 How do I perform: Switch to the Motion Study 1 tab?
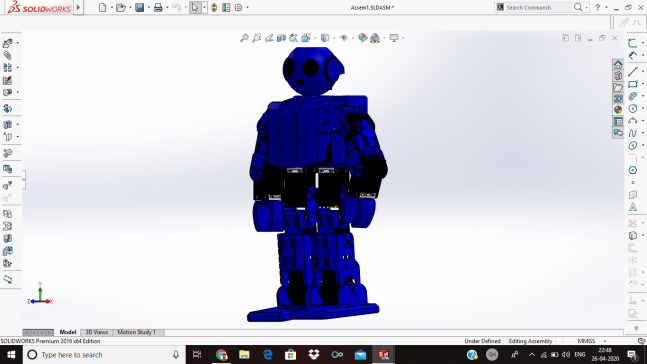(137, 332)
